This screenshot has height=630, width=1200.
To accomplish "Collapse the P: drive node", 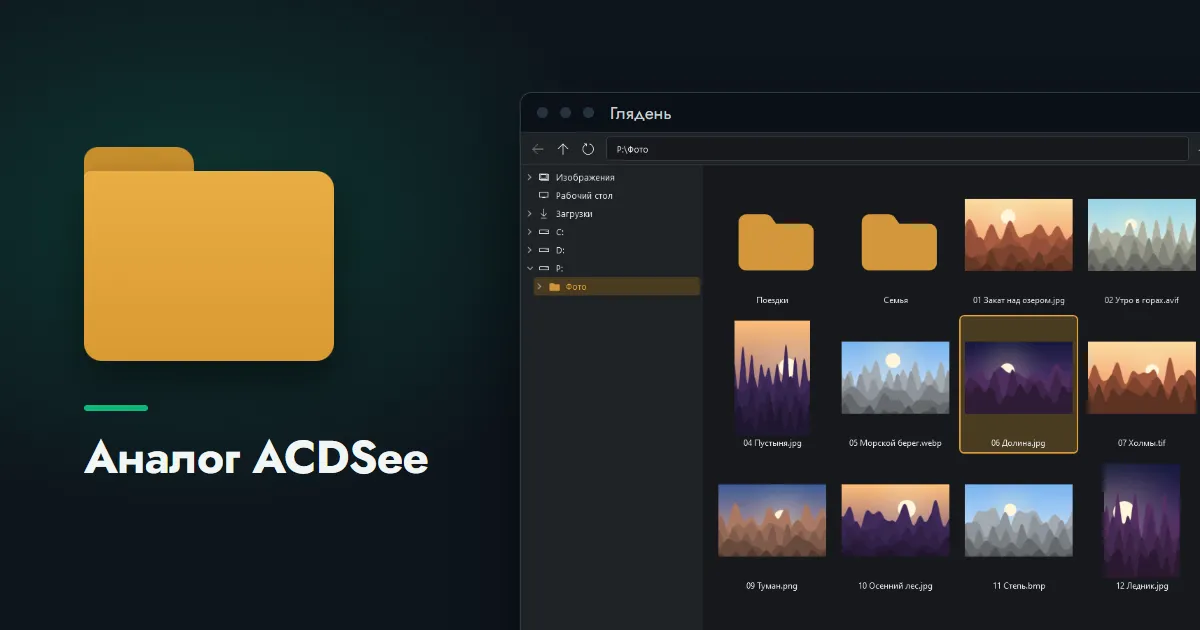I will [x=529, y=268].
